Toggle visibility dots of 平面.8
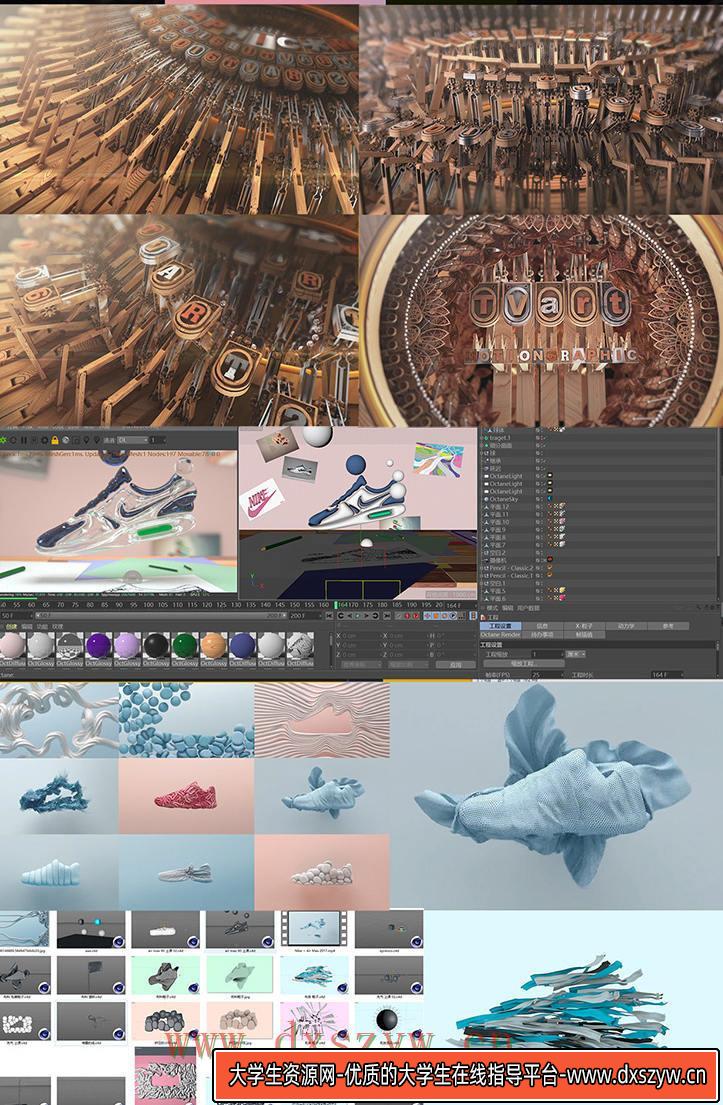 [x=541, y=537]
